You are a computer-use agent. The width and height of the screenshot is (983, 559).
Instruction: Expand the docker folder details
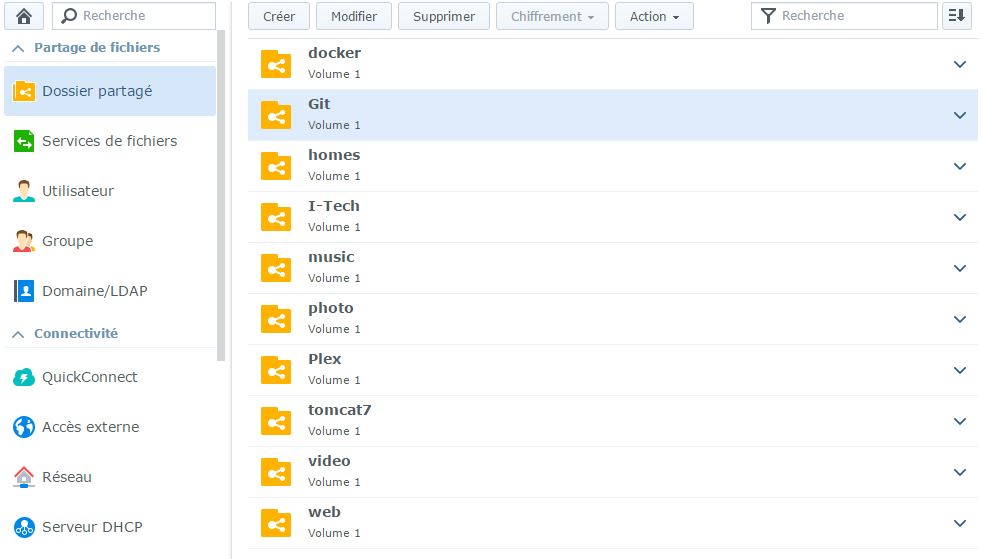(960, 64)
